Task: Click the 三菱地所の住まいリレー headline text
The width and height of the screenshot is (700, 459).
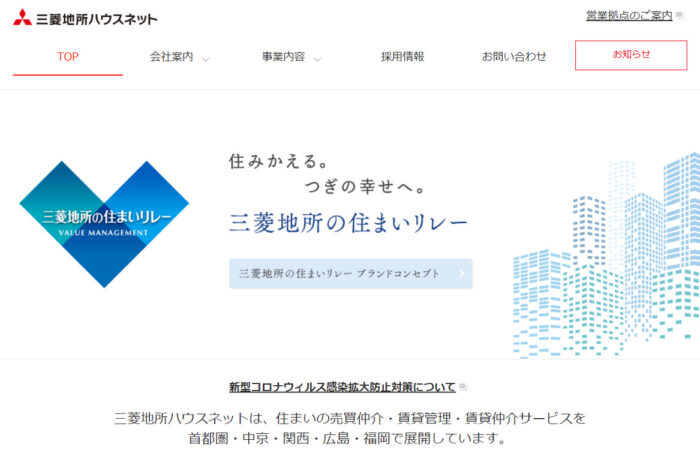Action: click(x=349, y=222)
